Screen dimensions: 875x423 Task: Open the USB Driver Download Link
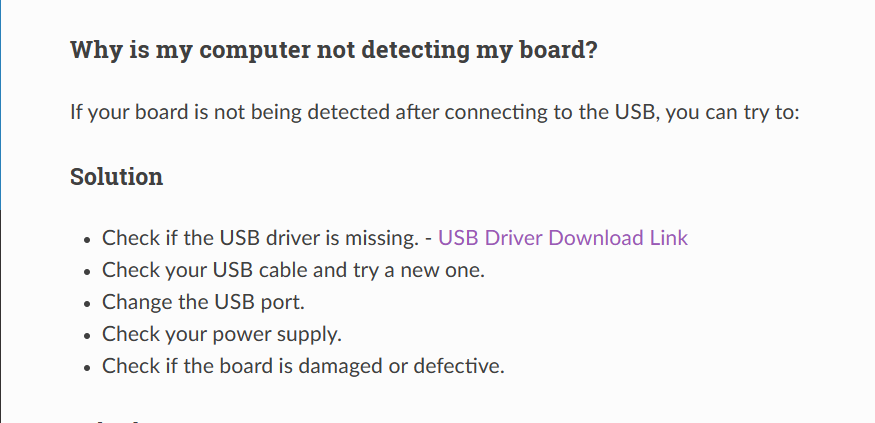point(562,238)
